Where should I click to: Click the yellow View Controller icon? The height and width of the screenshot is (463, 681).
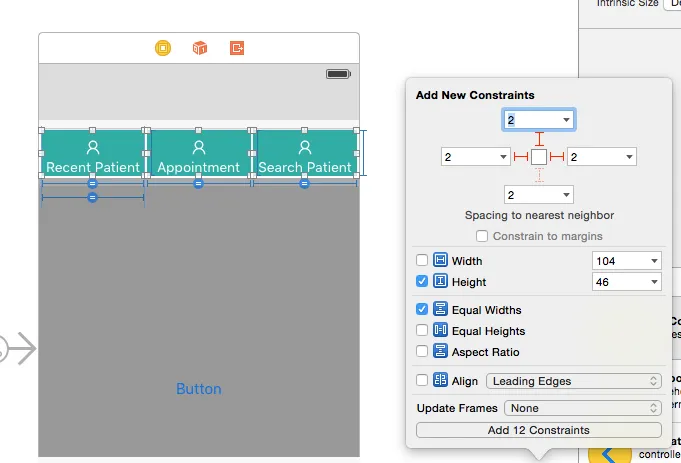click(163, 48)
